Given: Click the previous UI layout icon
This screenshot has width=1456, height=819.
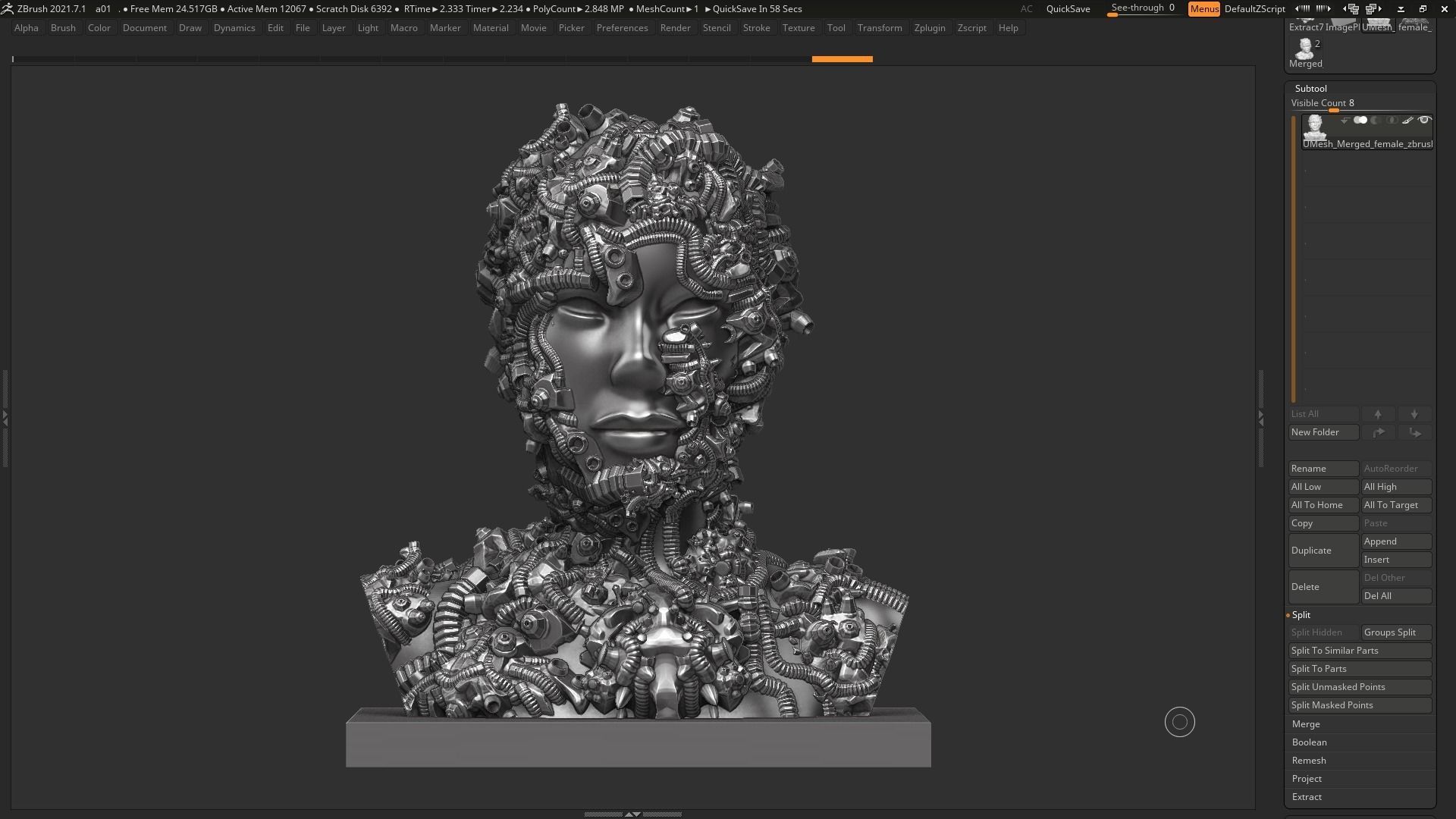Looking at the screenshot, I should (1351, 9).
